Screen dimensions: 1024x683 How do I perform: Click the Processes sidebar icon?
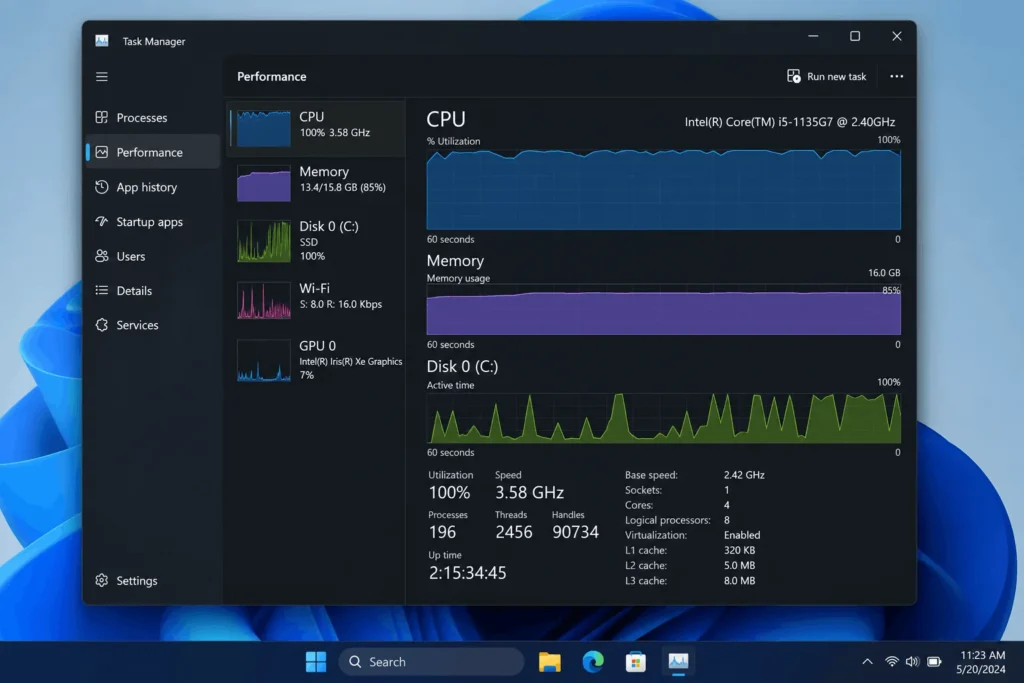coord(102,118)
